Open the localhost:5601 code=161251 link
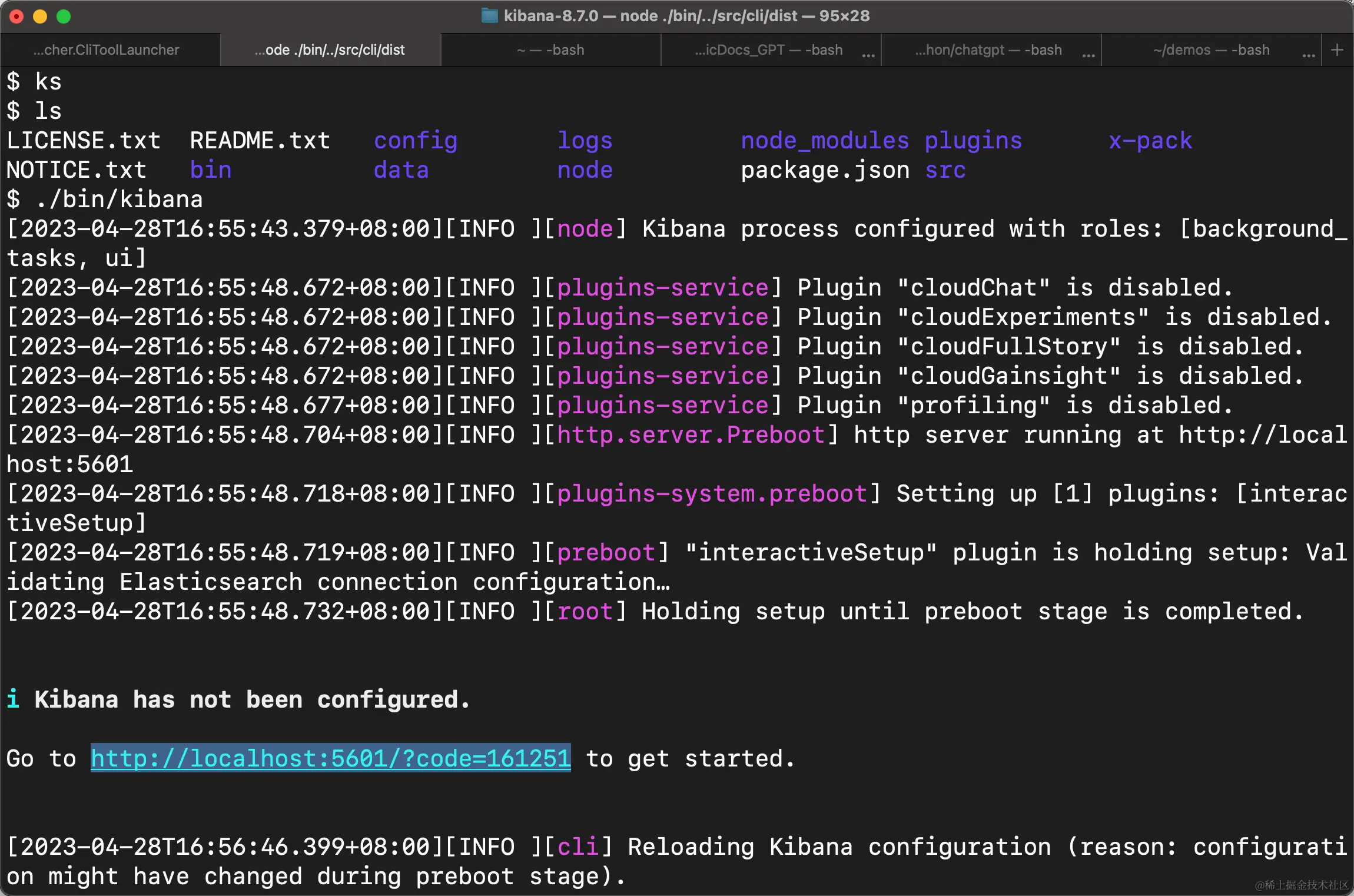Screen dimensions: 1354x896 coord(330,758)
